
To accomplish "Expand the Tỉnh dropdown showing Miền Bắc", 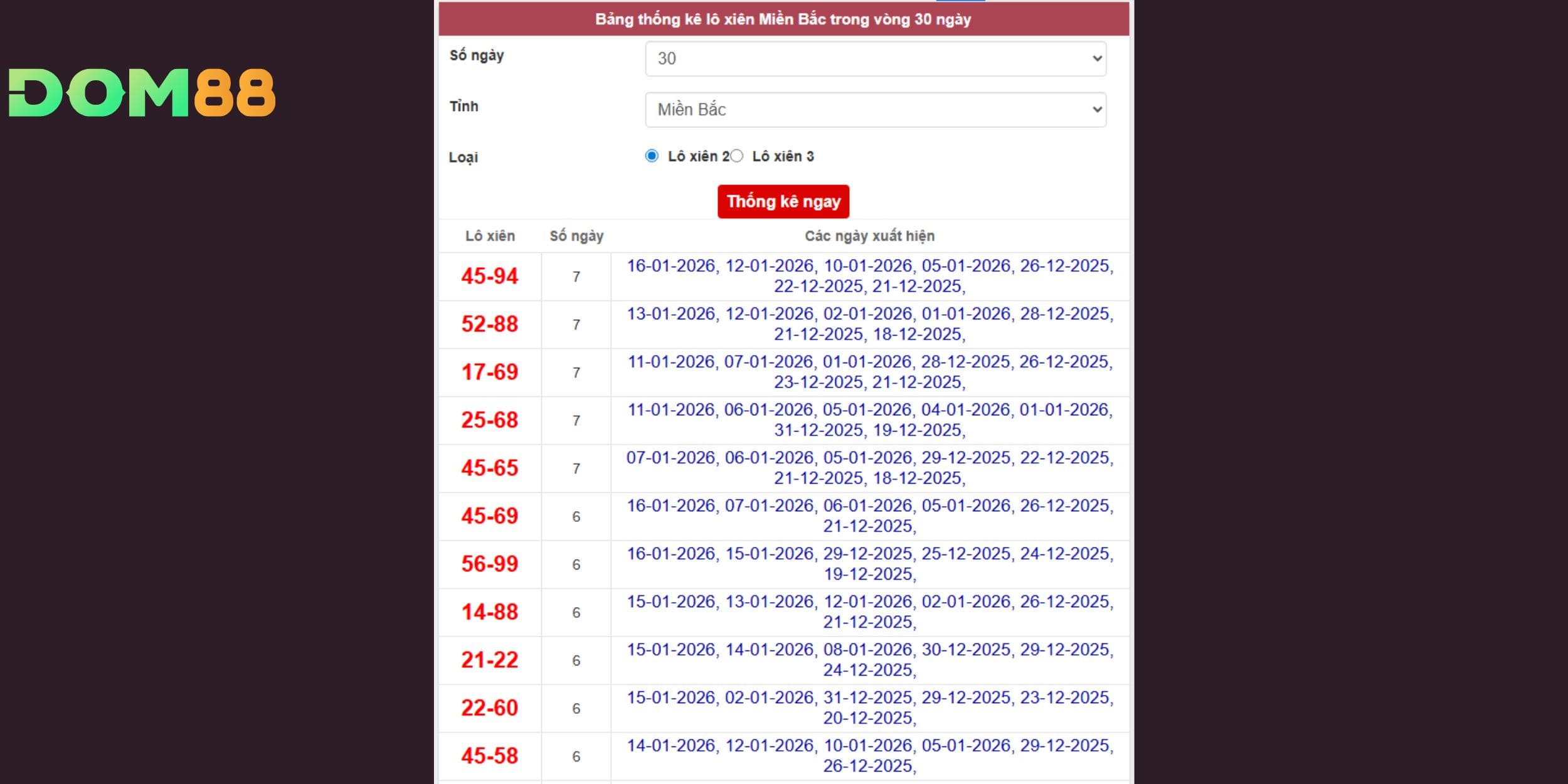I will [875, 110].
